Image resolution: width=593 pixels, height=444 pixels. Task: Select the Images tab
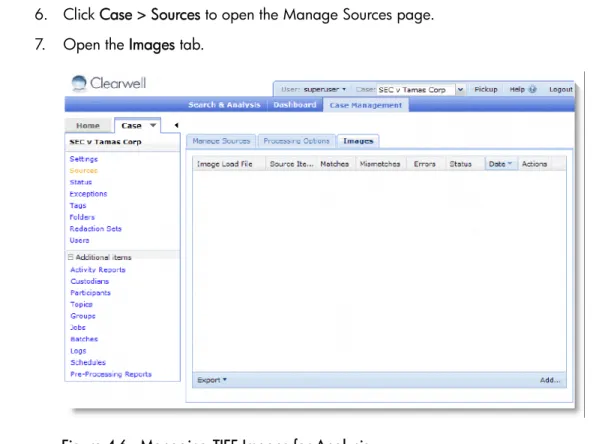point(358,141)
